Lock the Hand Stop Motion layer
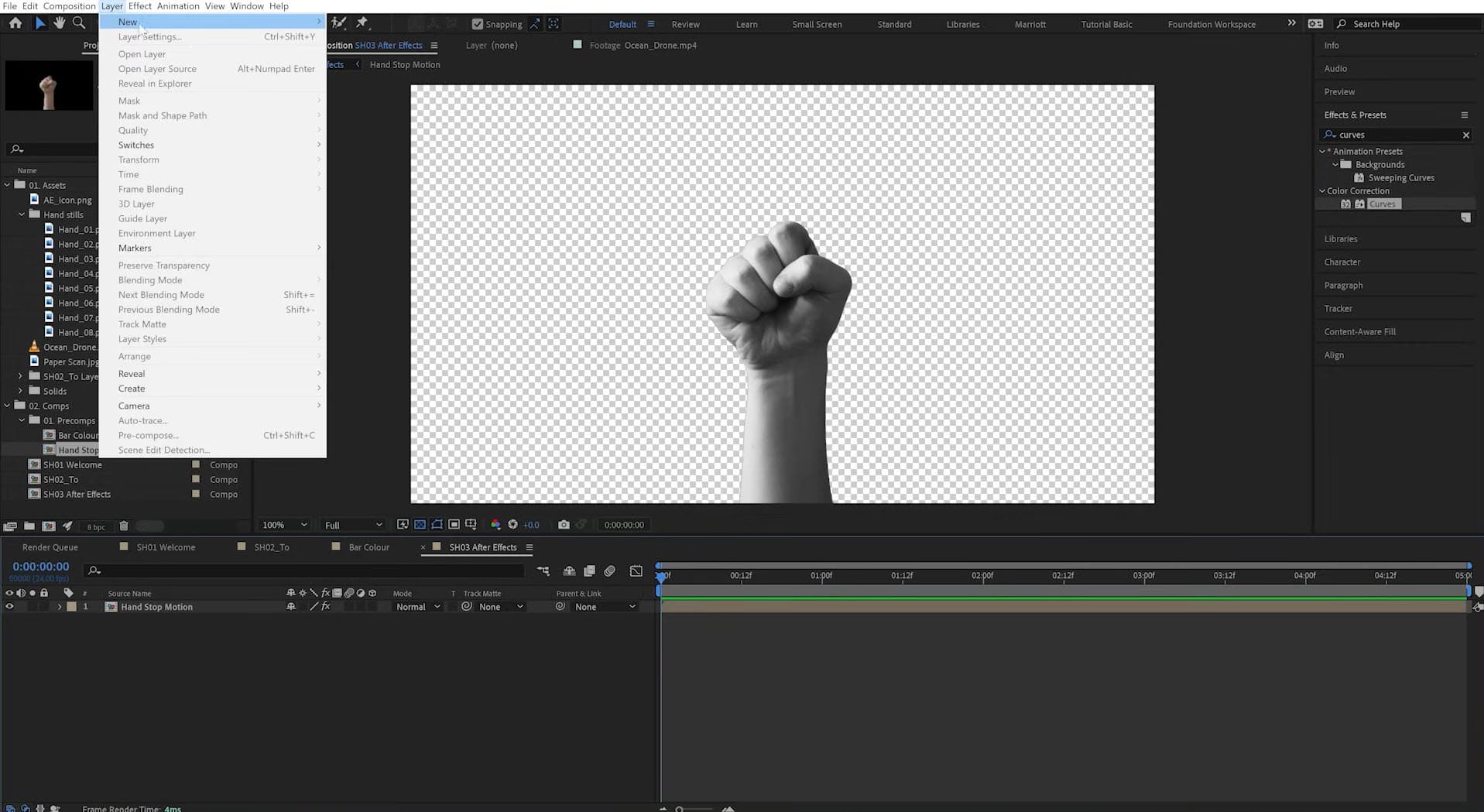The width and height of the screenshot is (1484, 812). point(44,607)
